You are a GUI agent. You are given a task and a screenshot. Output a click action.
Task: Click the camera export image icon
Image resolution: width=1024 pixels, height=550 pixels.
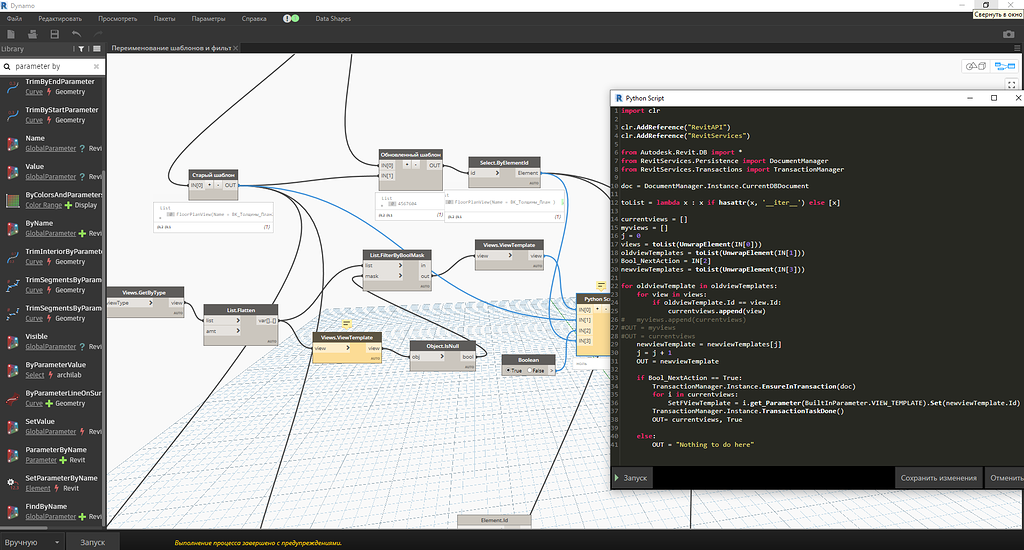[1008, 34]
